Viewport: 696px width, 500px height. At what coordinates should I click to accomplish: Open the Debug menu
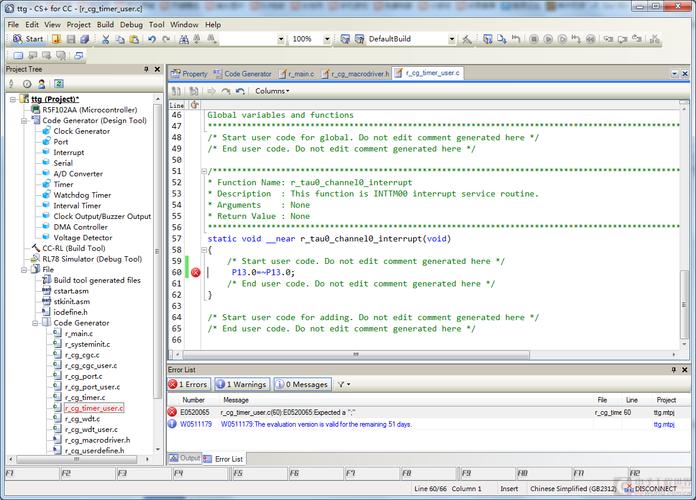[x=131, y=24]
